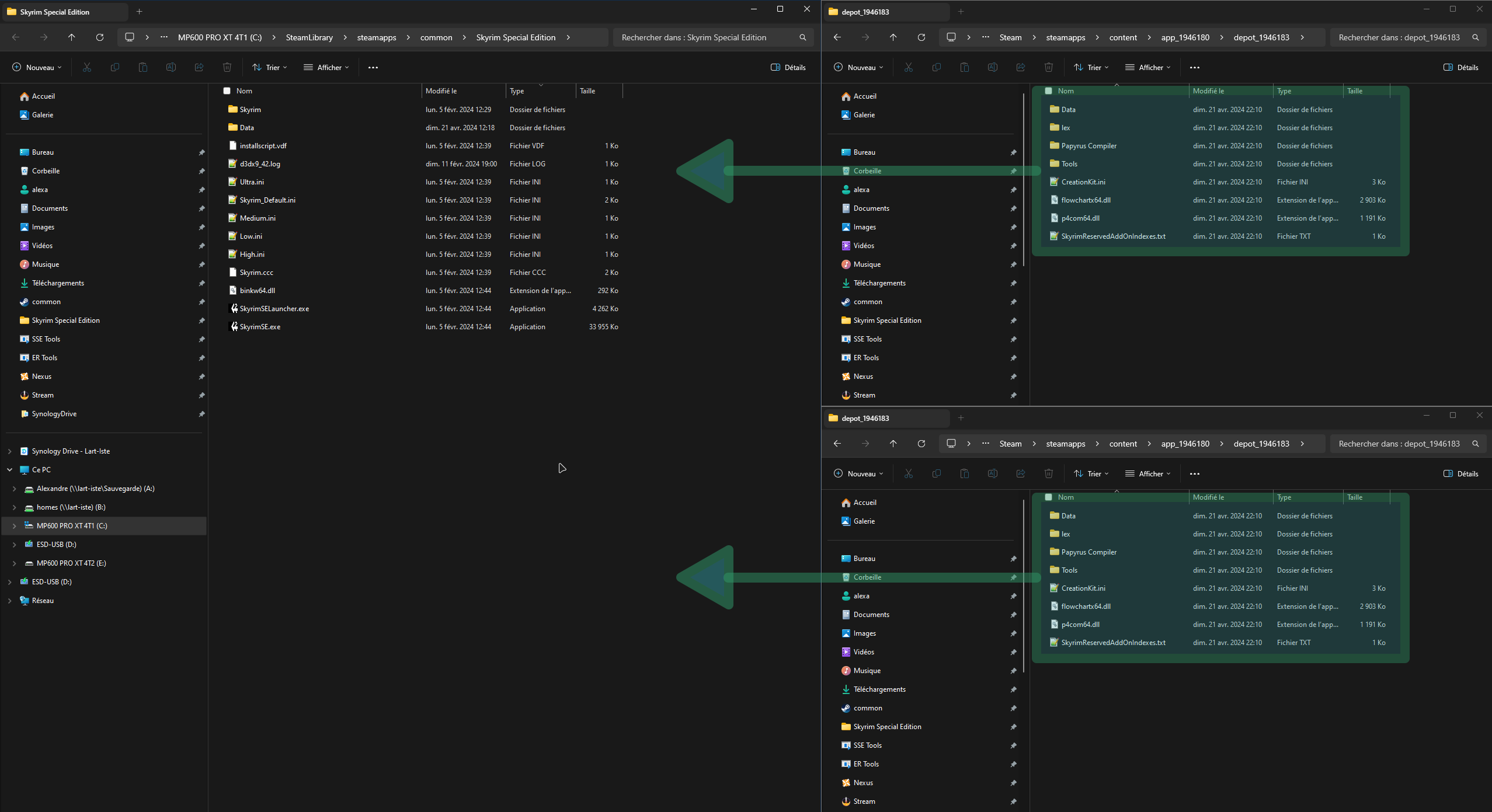The width and height of the screenshot is (1492, 812).
Task: Expand the Réseau tree node
Action: [9, 601]
